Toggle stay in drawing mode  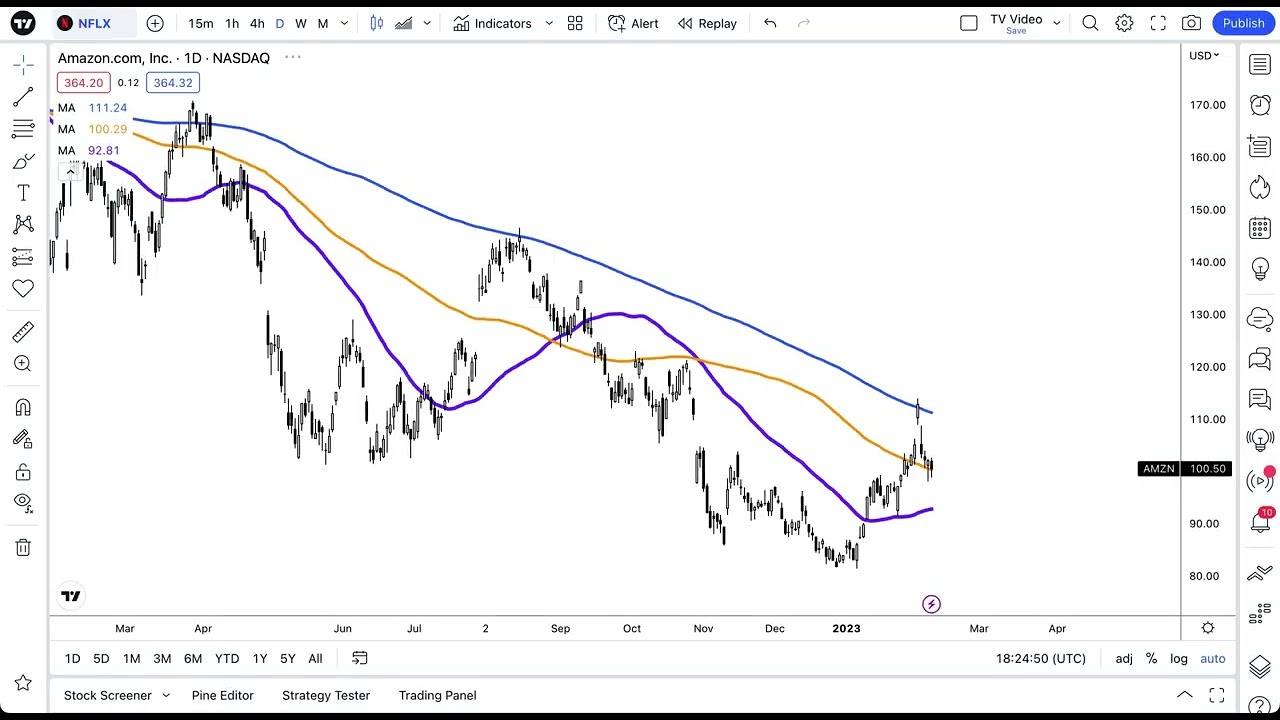click(x=23, y=439)
